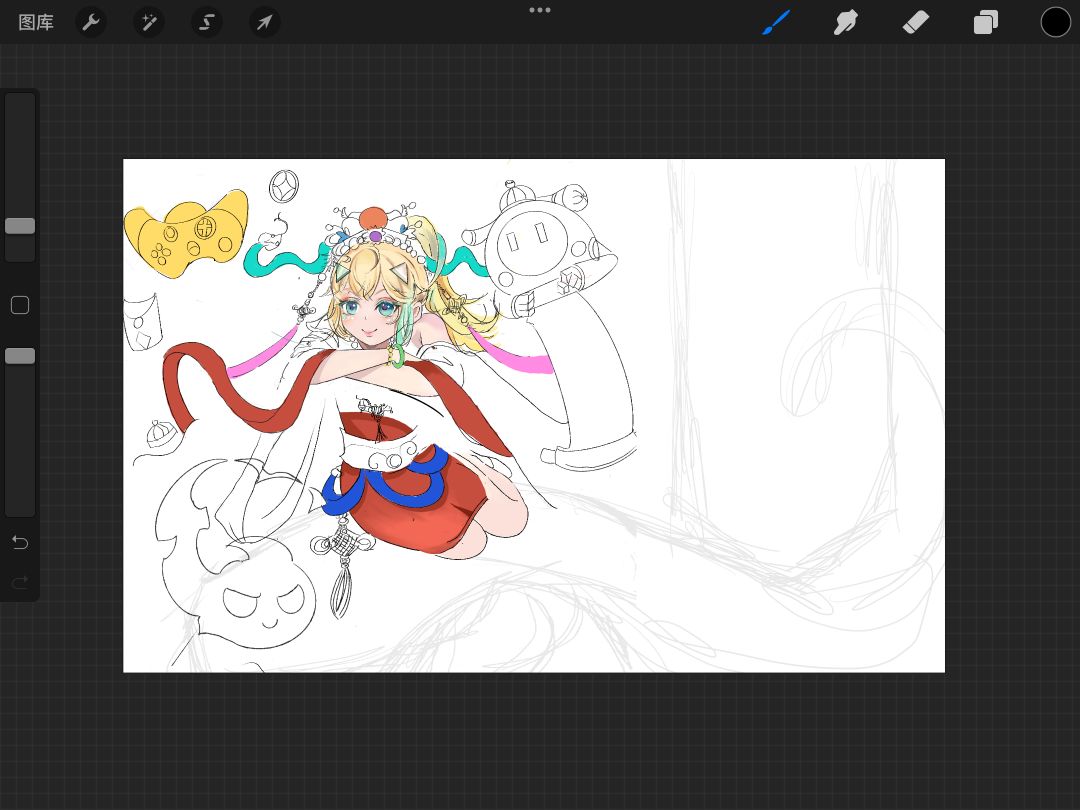Toggle the square modify button on sidebar
This screenshot has width=1080, height=810.
coord(20,305)
